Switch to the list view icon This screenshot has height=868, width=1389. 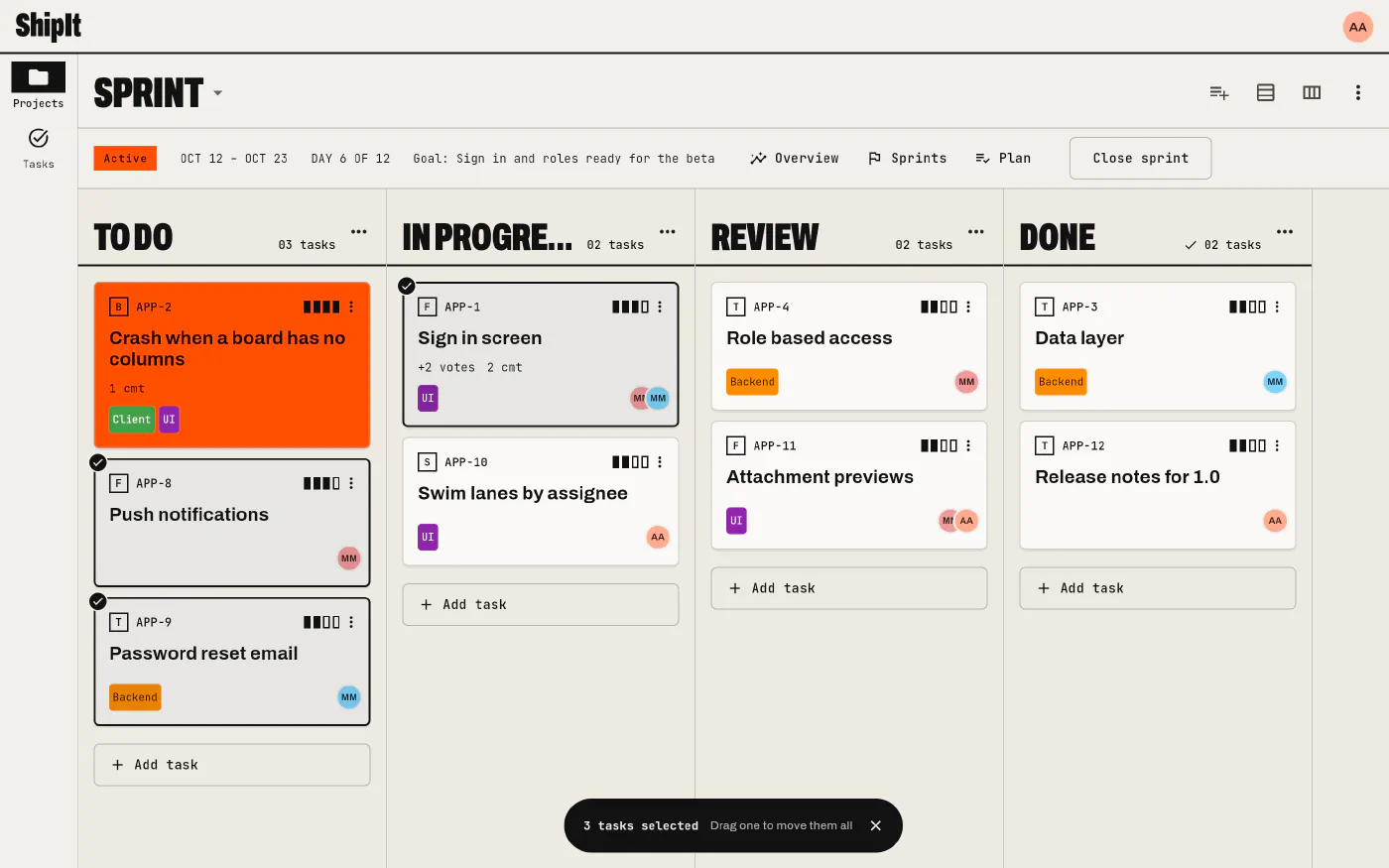[1265, 92]
